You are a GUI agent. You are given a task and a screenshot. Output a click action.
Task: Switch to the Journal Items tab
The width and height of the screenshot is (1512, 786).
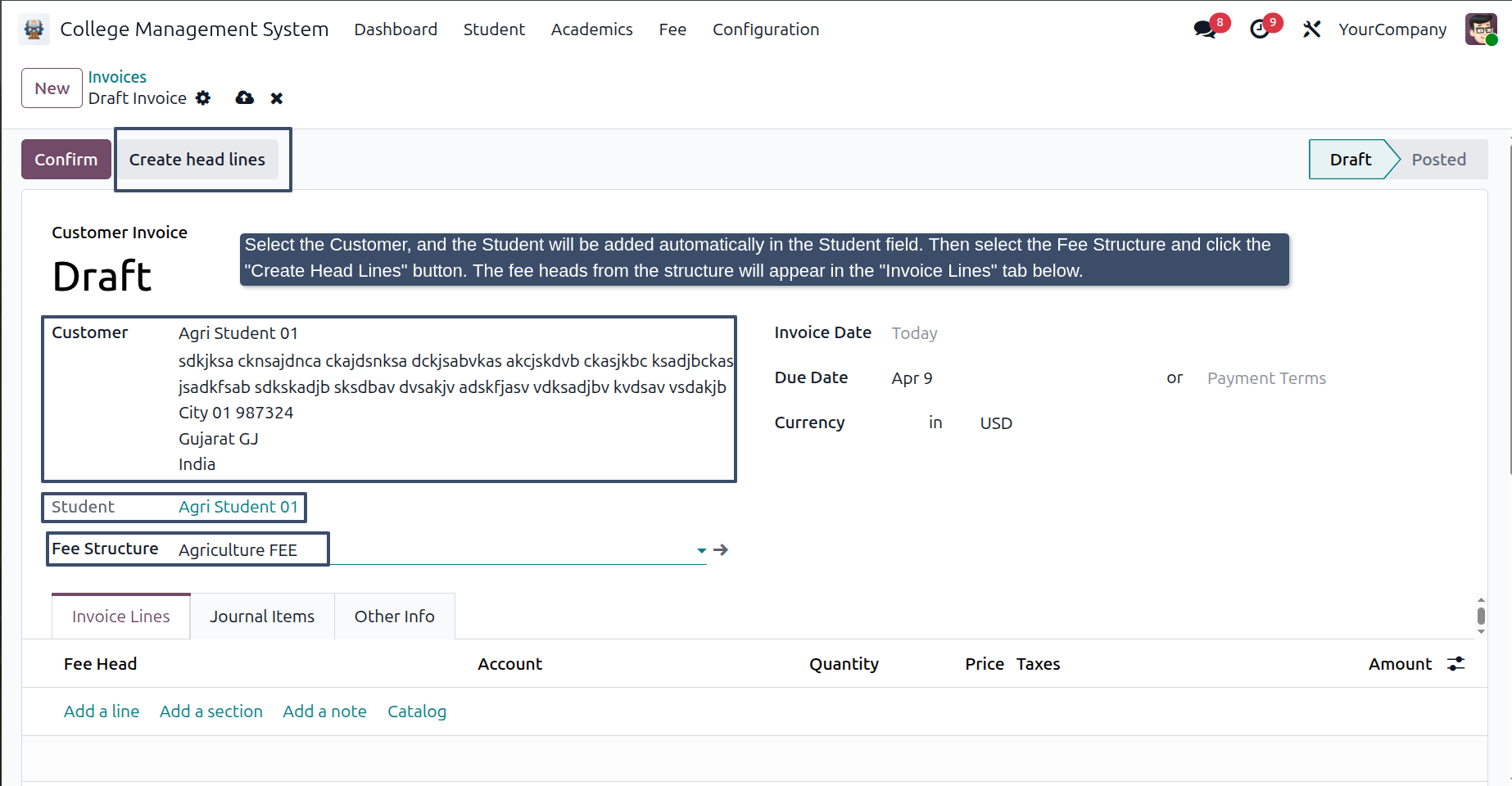click(x=262, y=617)
